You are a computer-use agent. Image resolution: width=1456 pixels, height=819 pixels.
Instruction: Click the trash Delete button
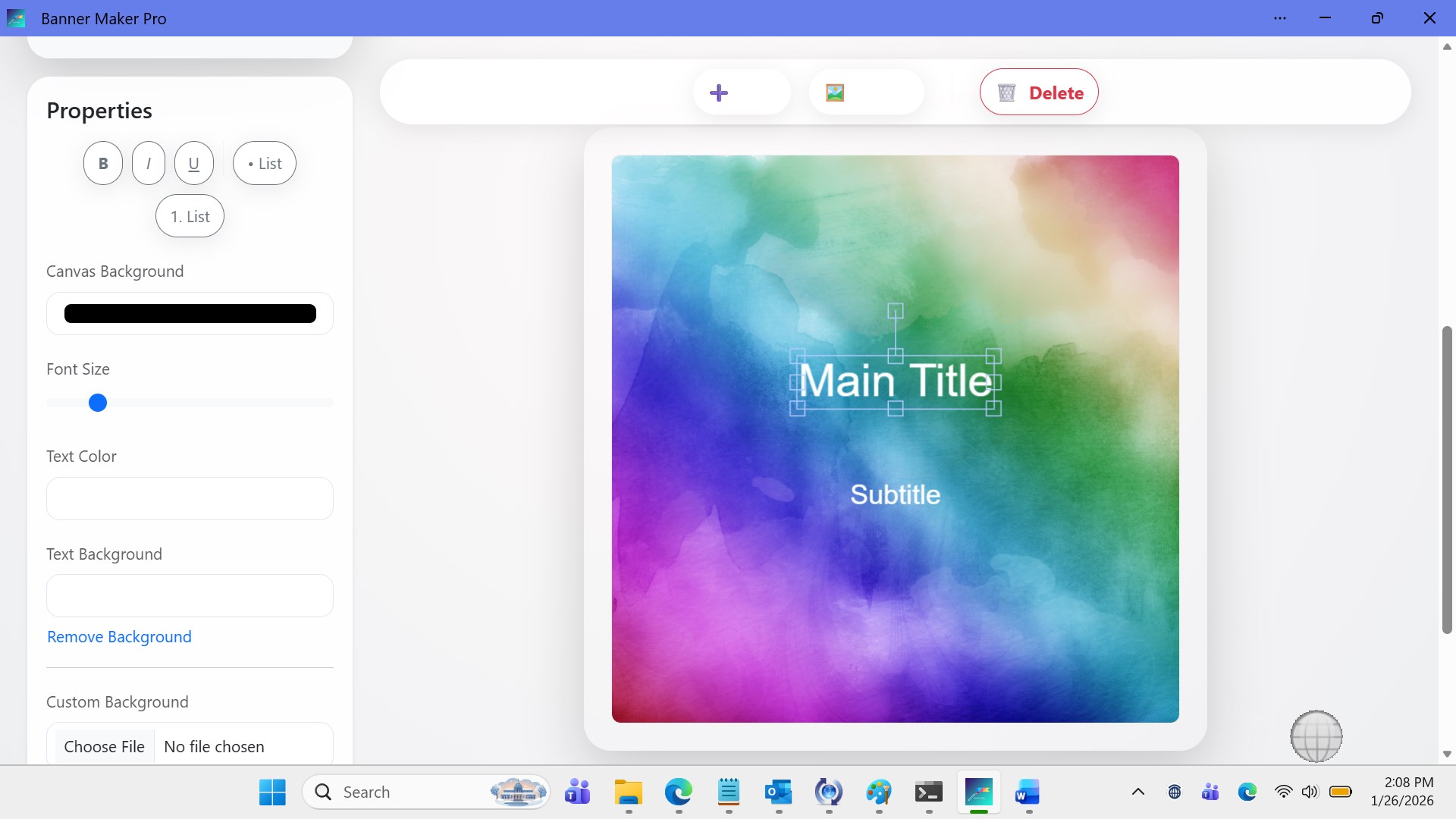pyautogui.click(x=1039, y=93)
